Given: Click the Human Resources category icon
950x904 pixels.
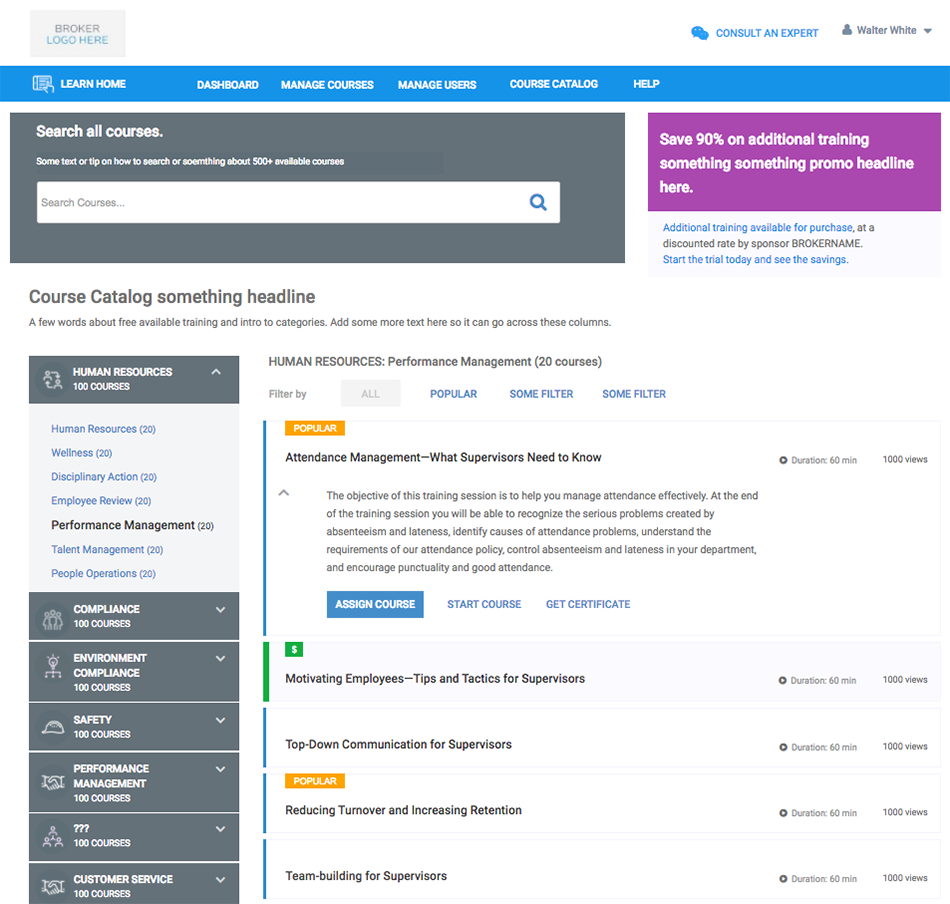Looking at the screenshot, I should tap(52, 379).
